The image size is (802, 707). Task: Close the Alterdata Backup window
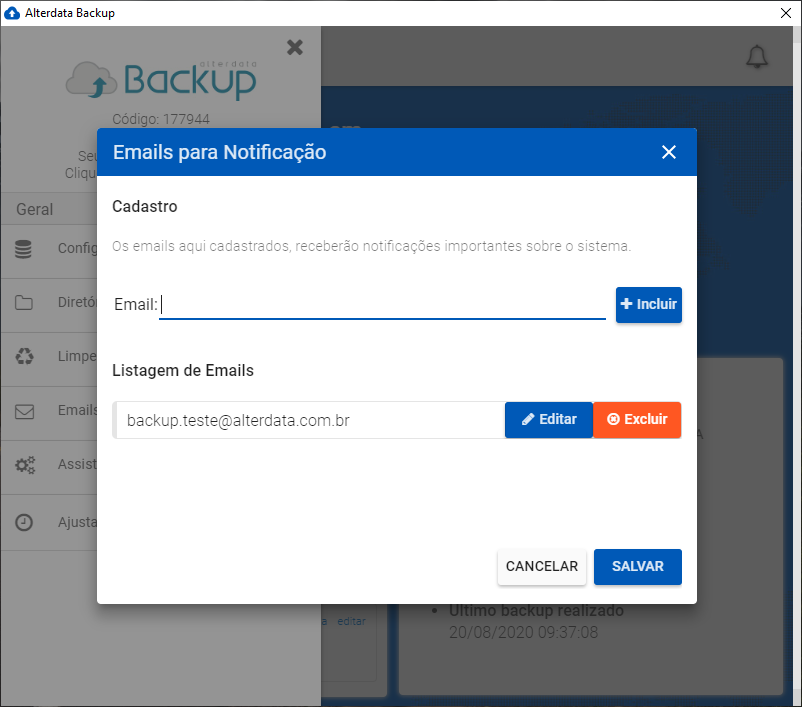pos(786,13)
